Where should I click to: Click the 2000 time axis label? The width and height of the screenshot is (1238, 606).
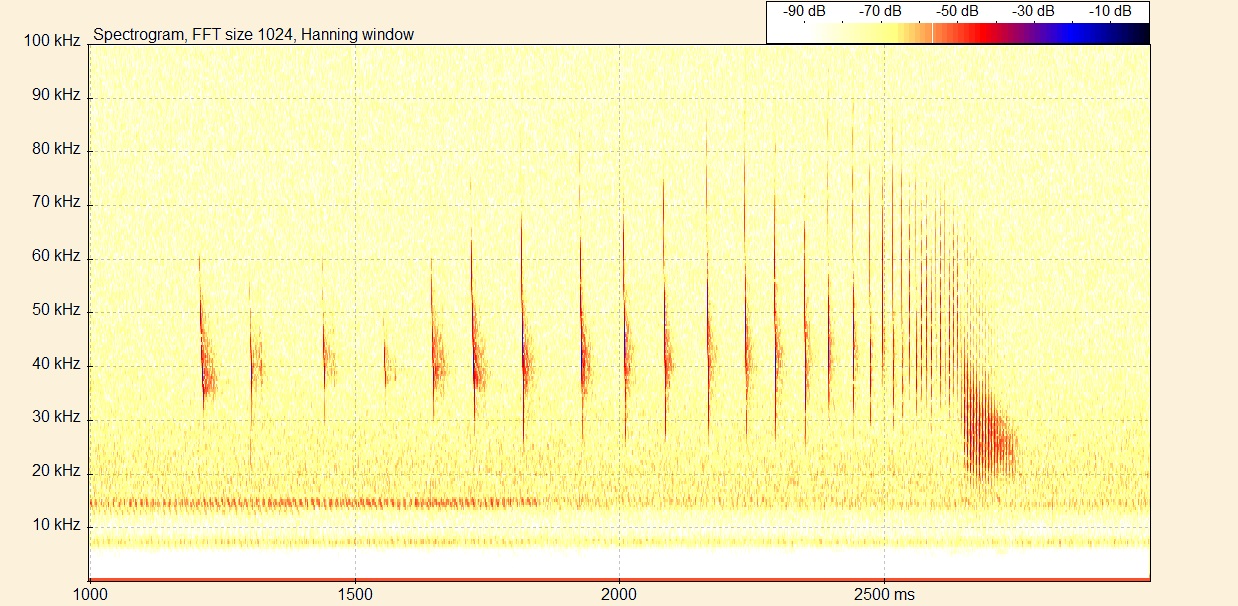point(619,595)
